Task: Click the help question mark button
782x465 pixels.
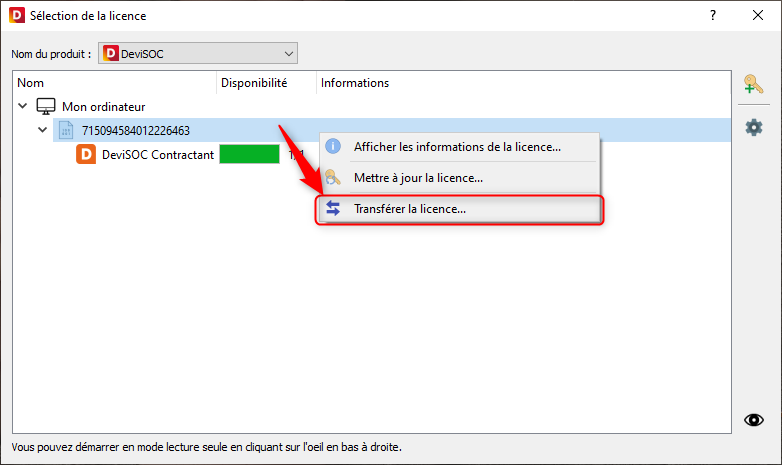Action: [x=713, y=15]
